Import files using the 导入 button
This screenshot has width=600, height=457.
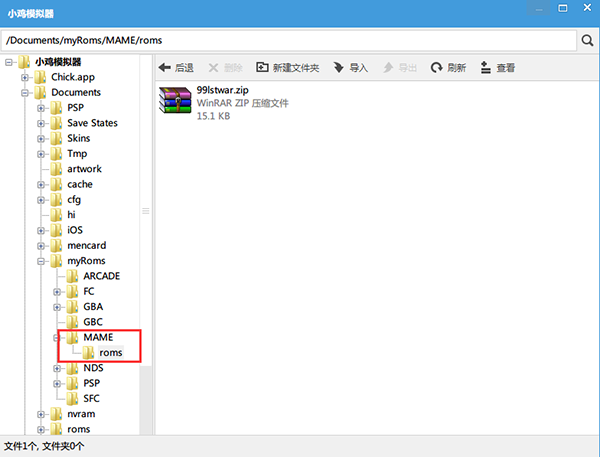coord(351,68)
